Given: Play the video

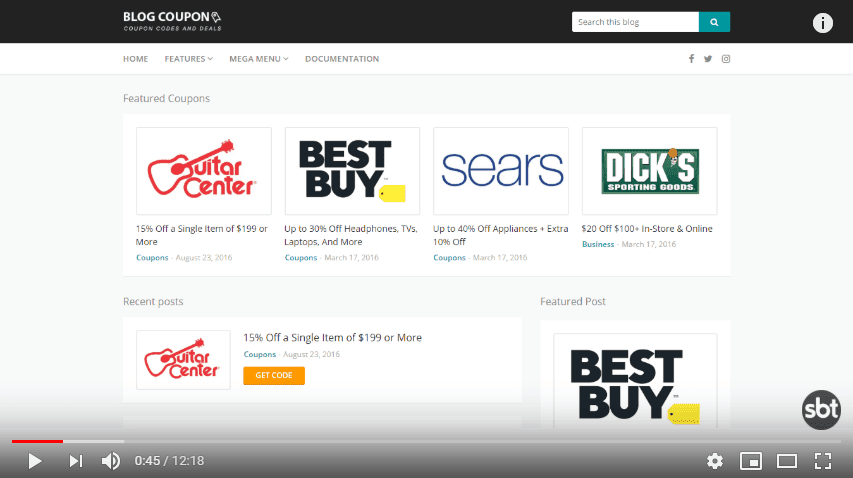Looking at the screenshot, I should pos(34,461).
